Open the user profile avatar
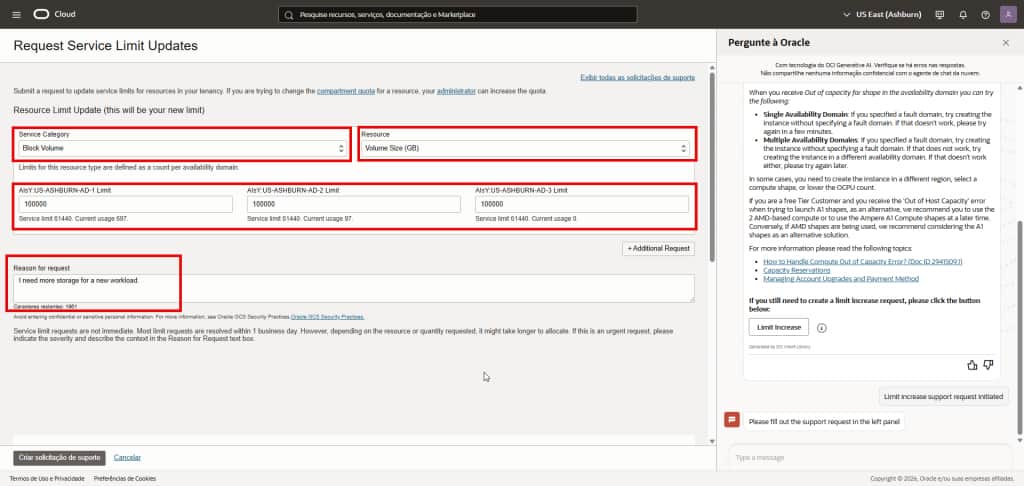The image size is (1024, 486). click(x=1008, y=14)
